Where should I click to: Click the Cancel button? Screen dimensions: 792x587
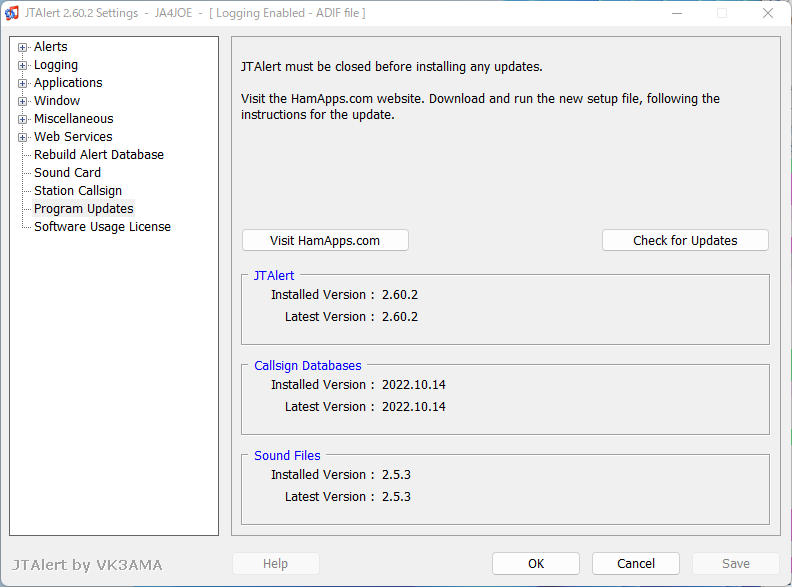click(x=636, y=564)
